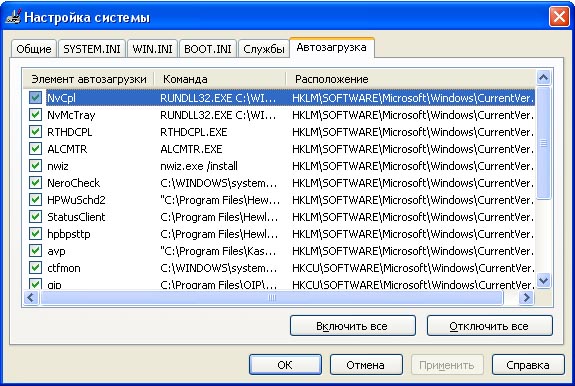
Task: Open the Общие tab
Action: pyautogui.click(x=34, y=49)
